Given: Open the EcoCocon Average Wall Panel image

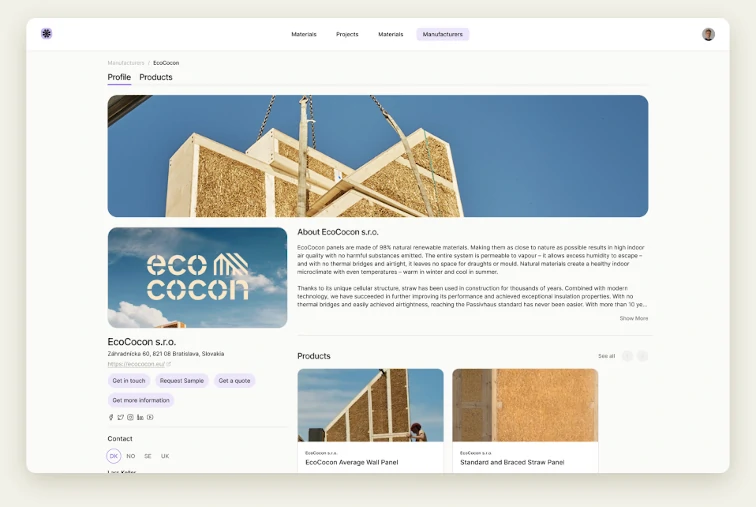Looking at the screenshot, I should [x=370, y=405].
